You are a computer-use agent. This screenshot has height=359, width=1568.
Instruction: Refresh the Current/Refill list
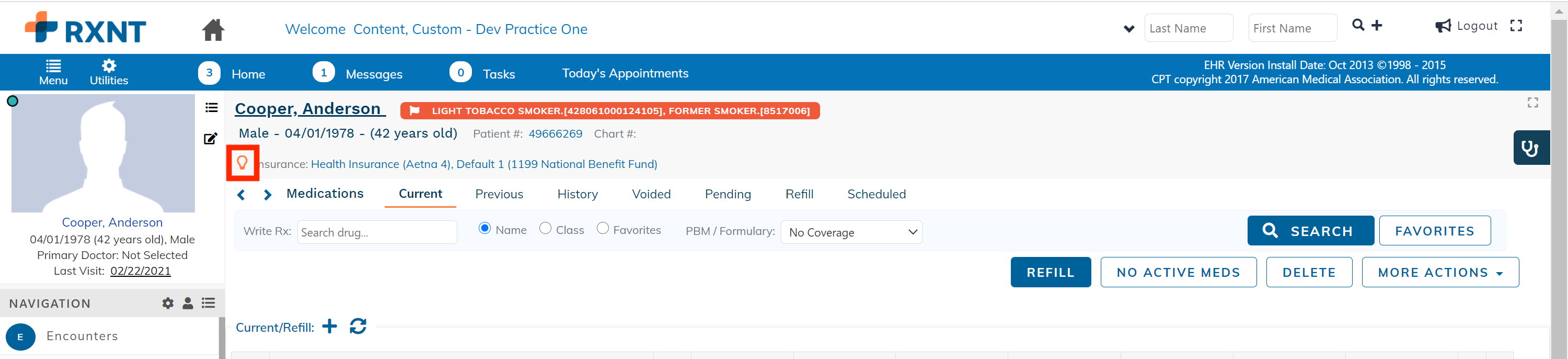(x=358, y=326)
